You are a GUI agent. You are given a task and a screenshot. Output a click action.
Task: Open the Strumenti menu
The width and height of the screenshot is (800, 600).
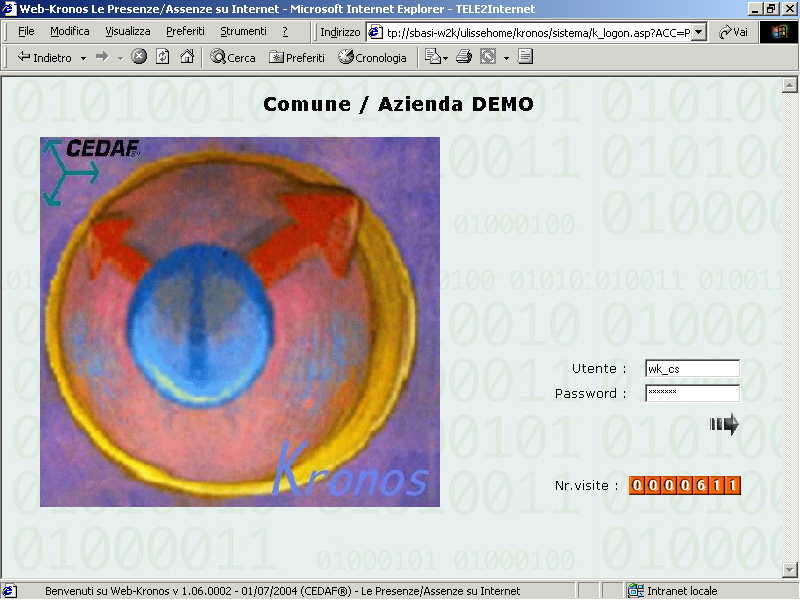click(243, 32)
